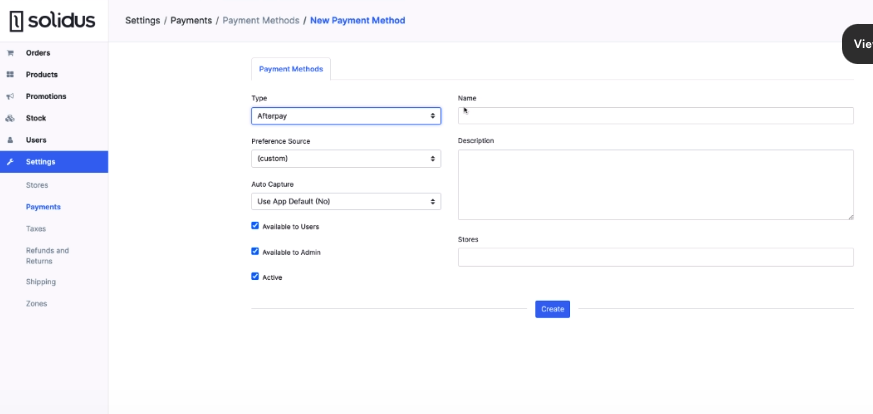
Task: Open Taxes in the Settings submenu
Action: tap(36, 229)
